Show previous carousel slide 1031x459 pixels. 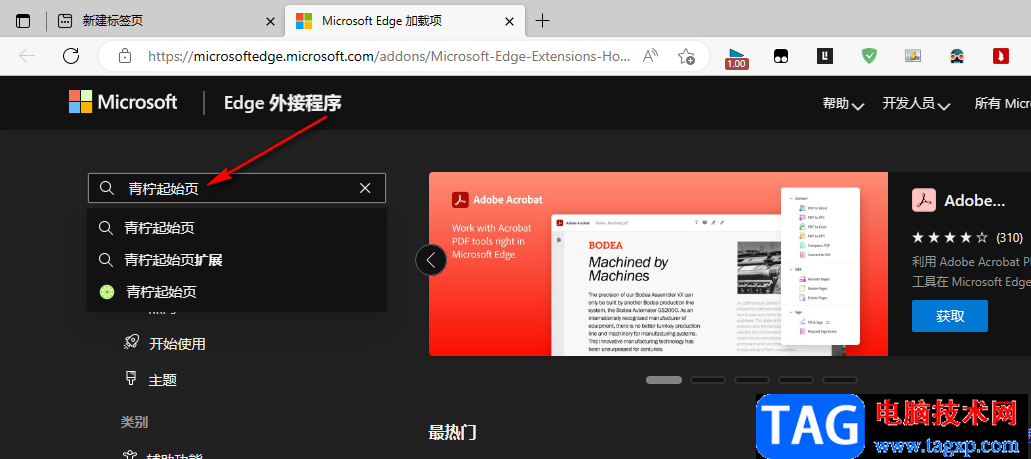point(431,260)
